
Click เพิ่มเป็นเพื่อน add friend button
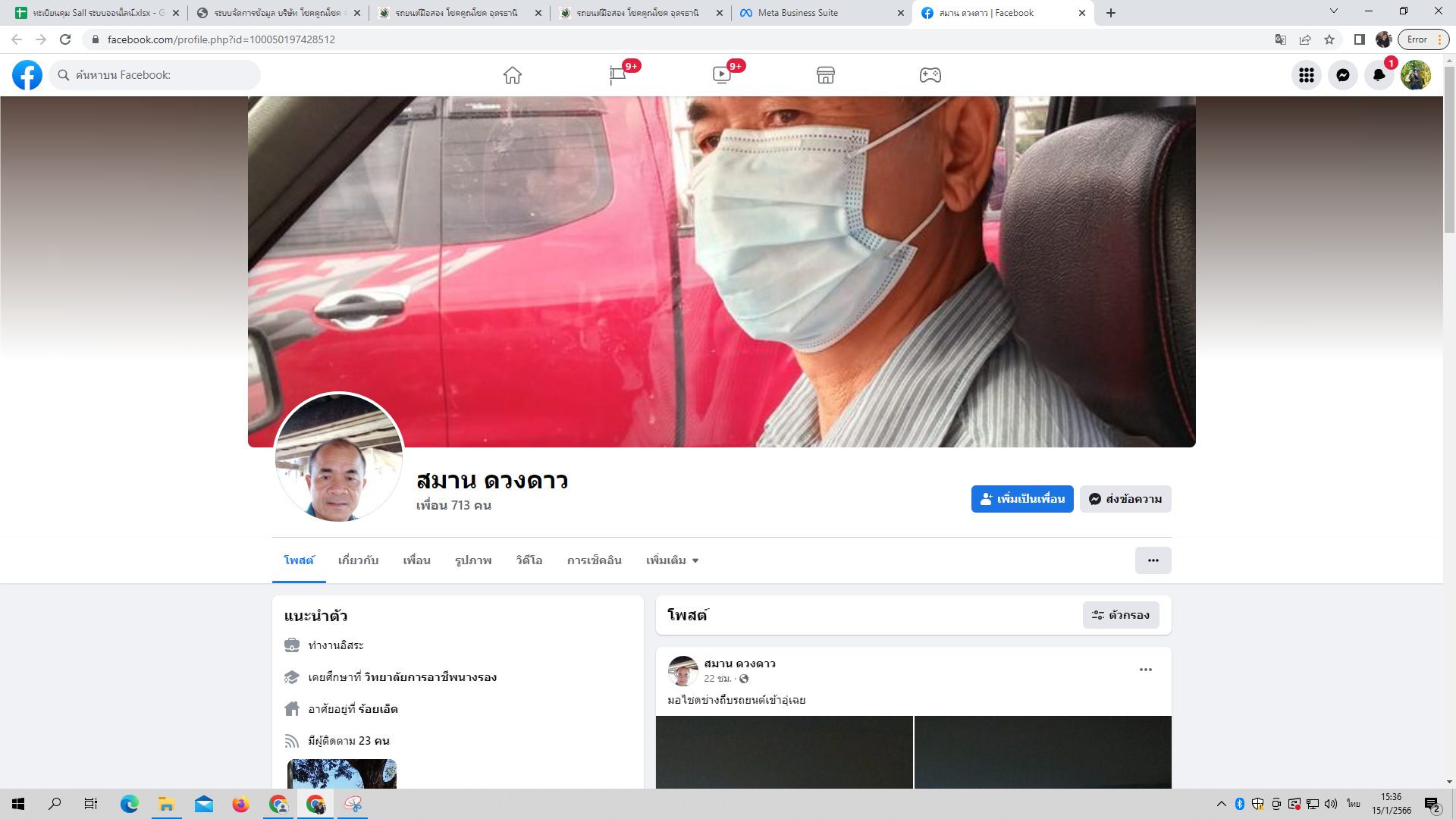[1021, 499]
